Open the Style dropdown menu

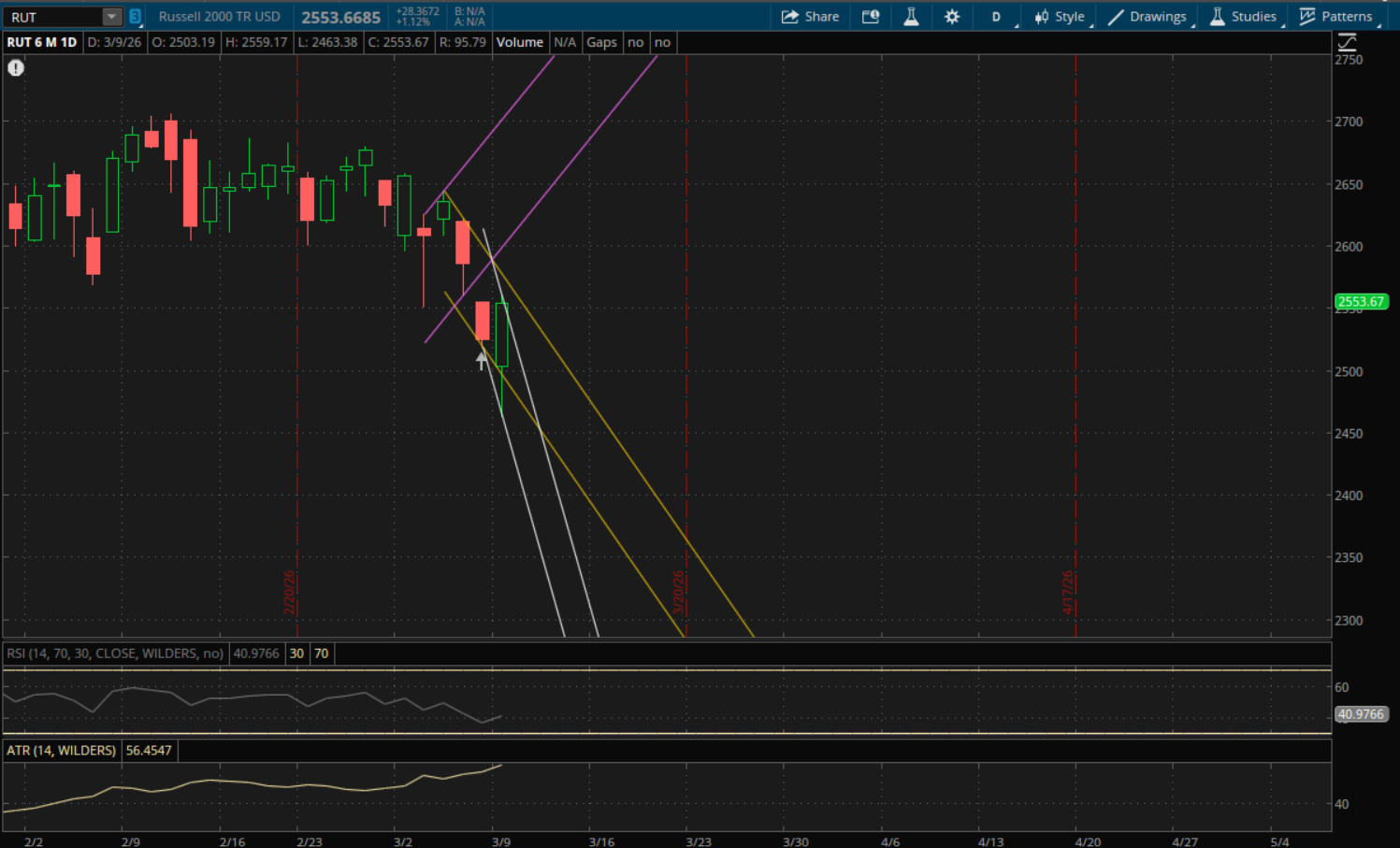coord(1060,17)
